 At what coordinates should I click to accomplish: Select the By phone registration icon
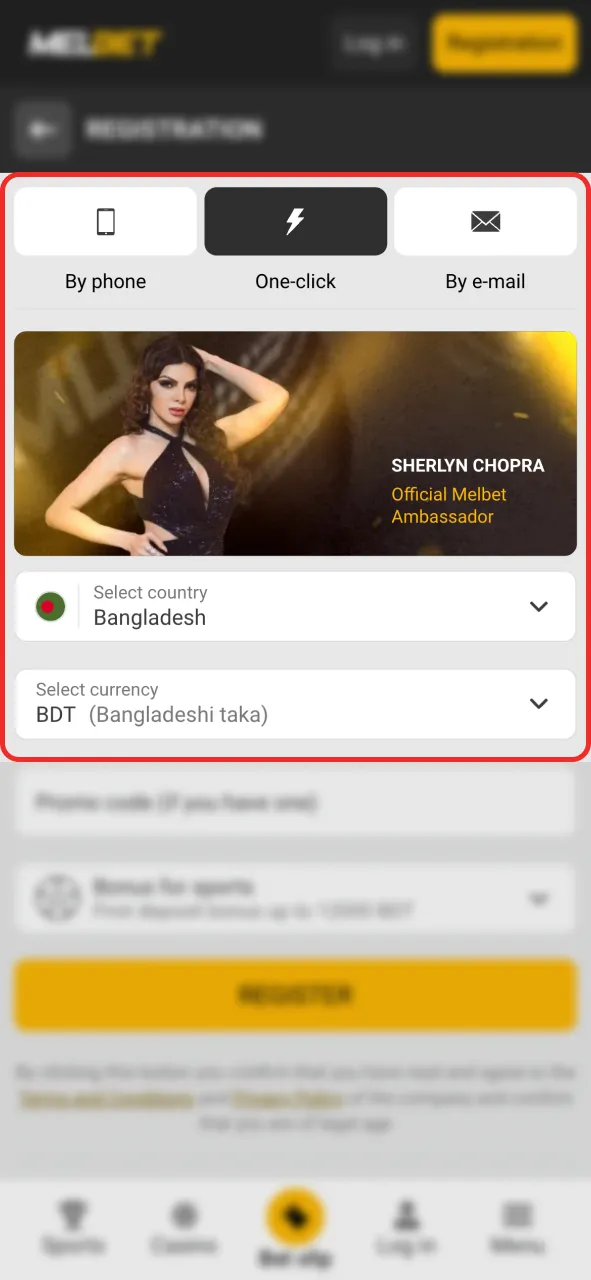click(106, 221)
